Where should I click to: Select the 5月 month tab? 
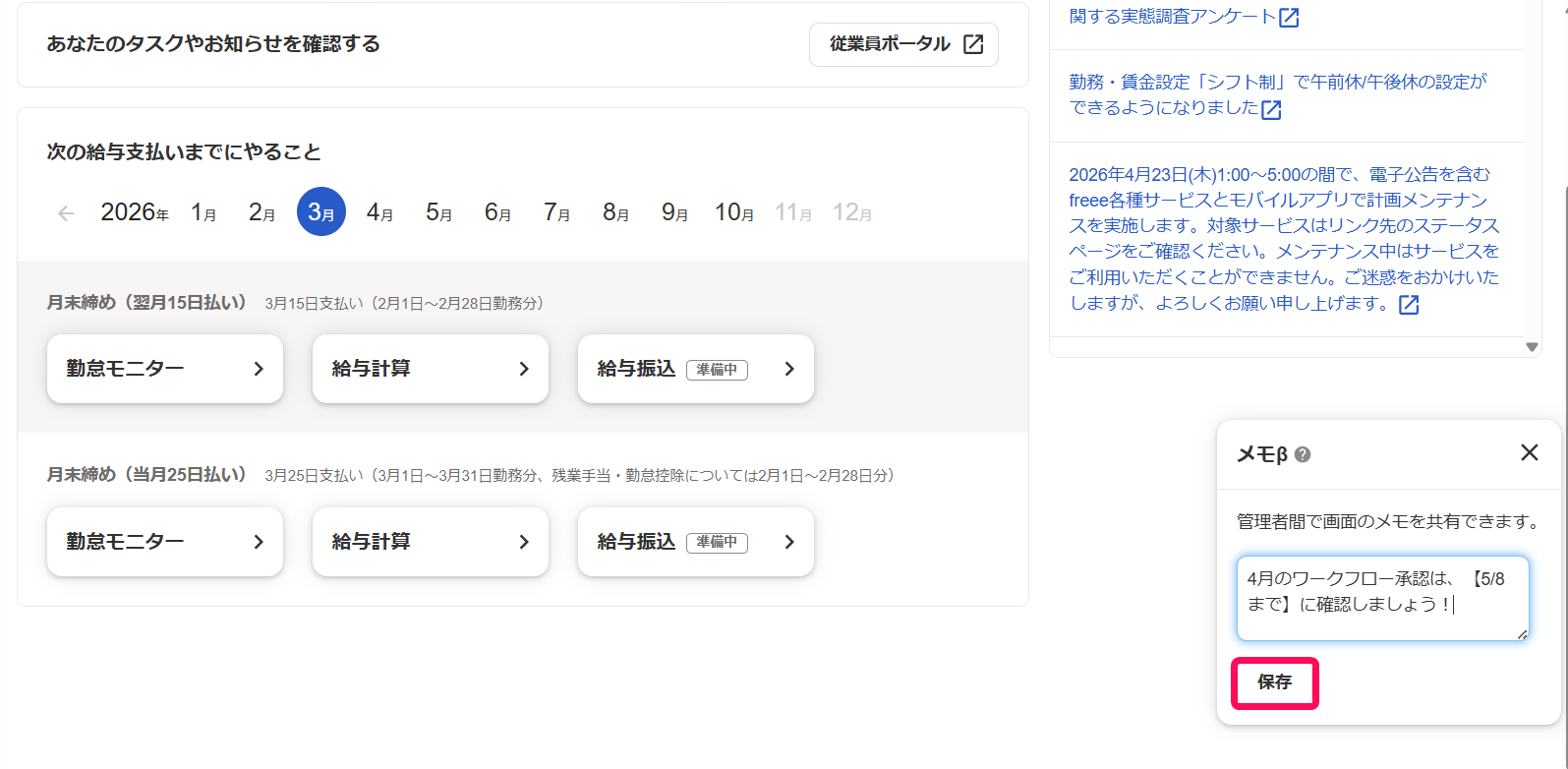tap(439, 212)
